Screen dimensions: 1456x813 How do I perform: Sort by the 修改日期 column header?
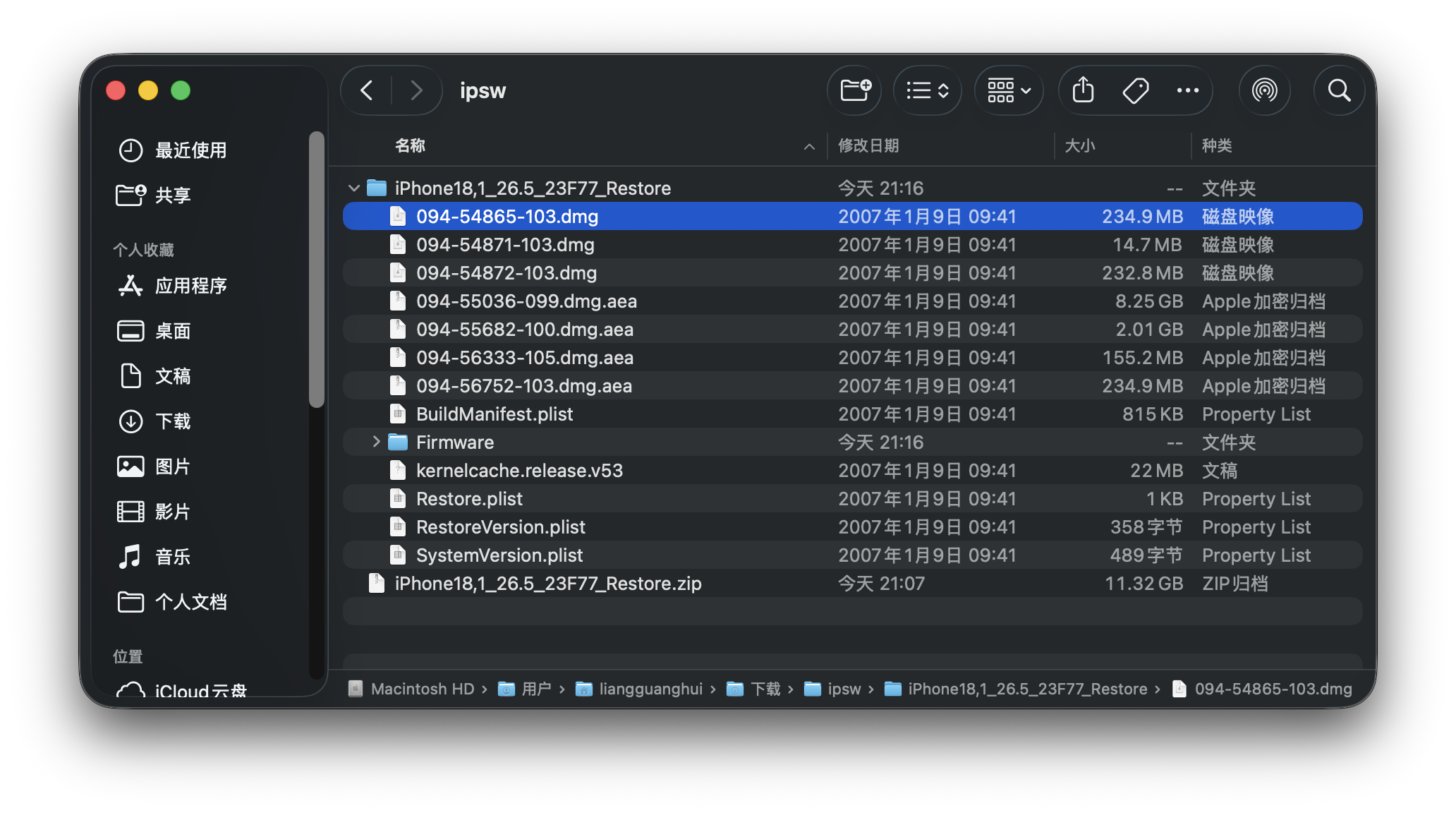click(868, 145)
